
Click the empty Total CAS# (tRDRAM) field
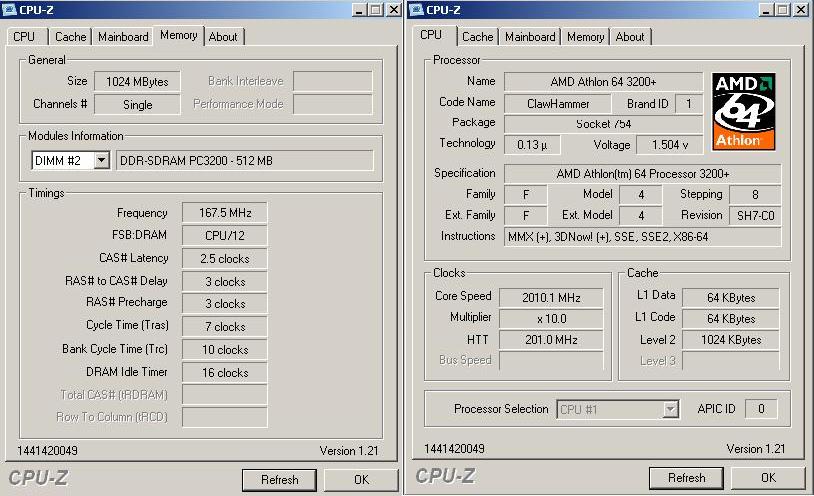(225, 395)
